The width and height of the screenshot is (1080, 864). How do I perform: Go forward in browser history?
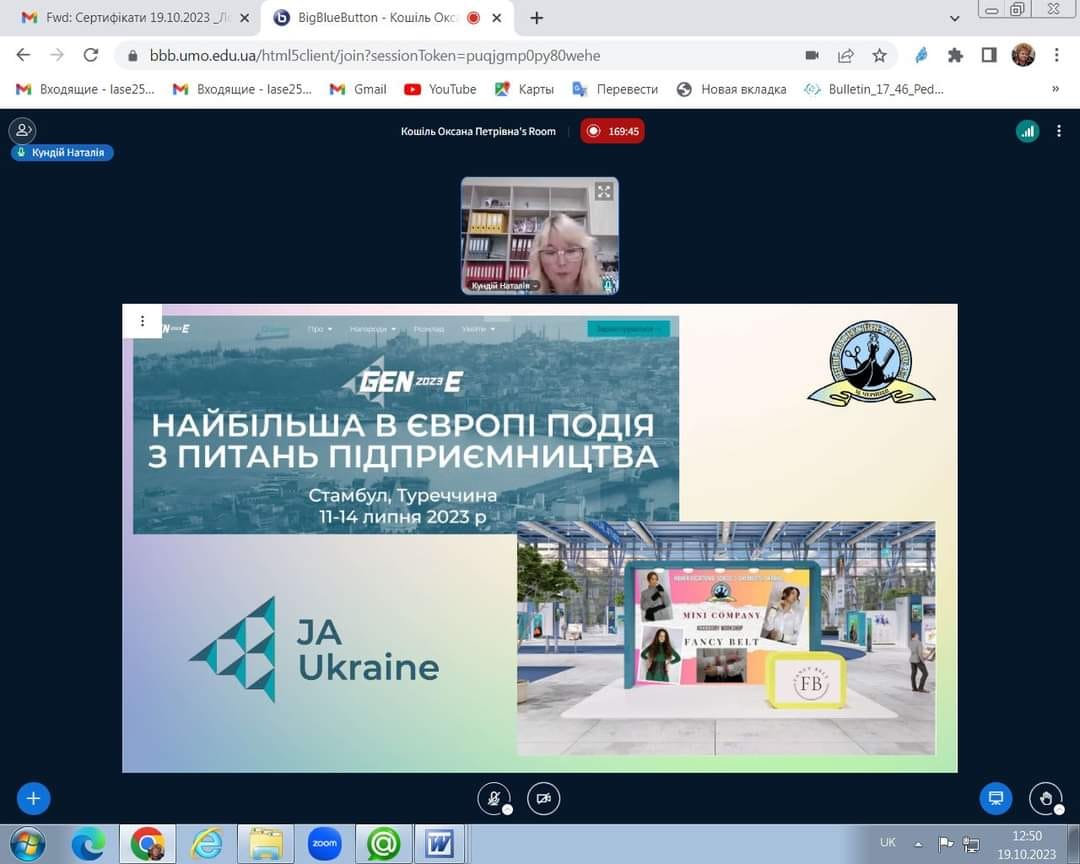point(57,55)
